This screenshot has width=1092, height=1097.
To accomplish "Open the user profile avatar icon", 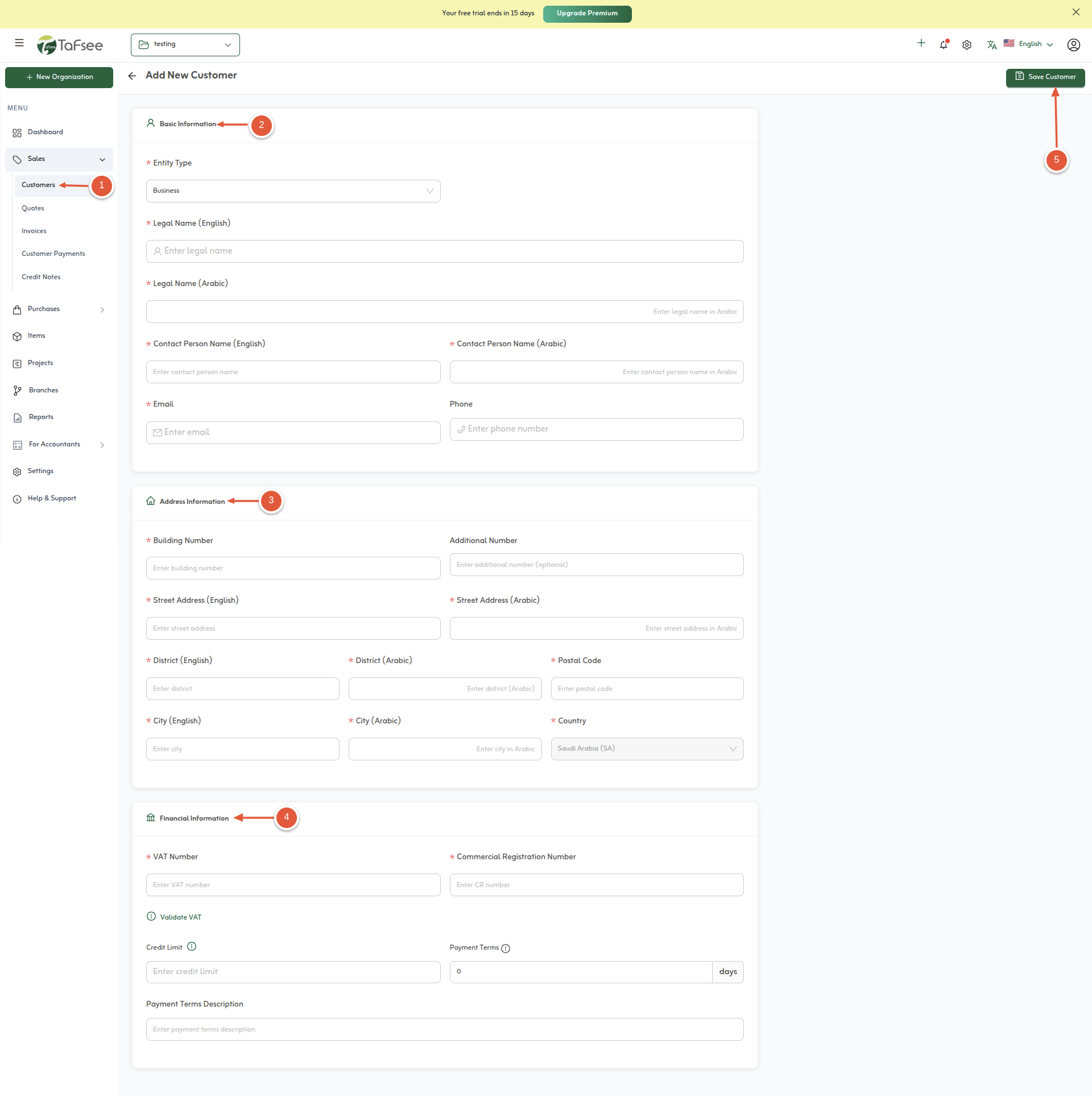I will tap(1074, 45).
